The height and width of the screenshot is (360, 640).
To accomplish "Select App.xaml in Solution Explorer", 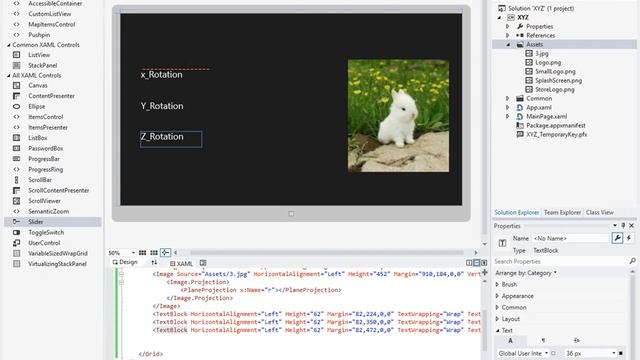I will (538, 107).
